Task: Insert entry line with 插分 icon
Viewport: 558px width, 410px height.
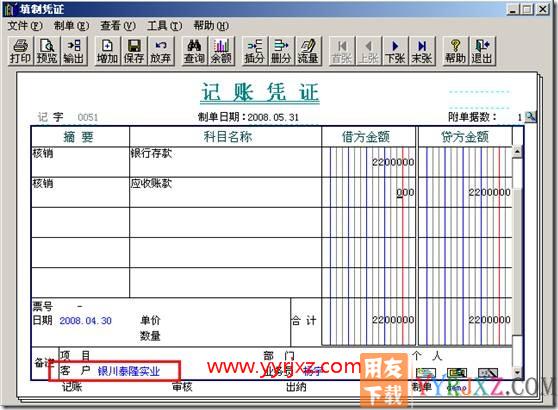Action: pos(254,51)
